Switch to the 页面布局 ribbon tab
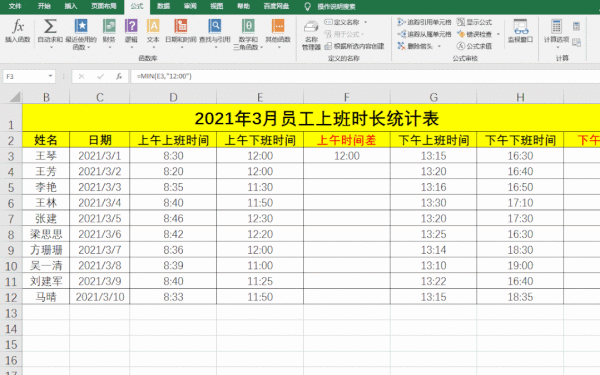Screen dimensions: 600x375 coord(103,6)
